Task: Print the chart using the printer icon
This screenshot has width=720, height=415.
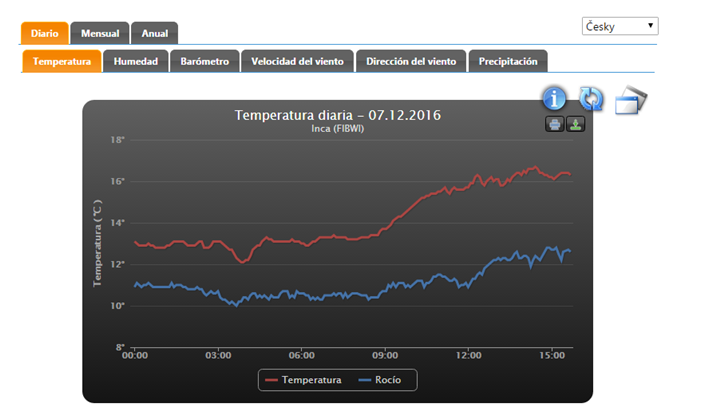Action: (554, 124)
